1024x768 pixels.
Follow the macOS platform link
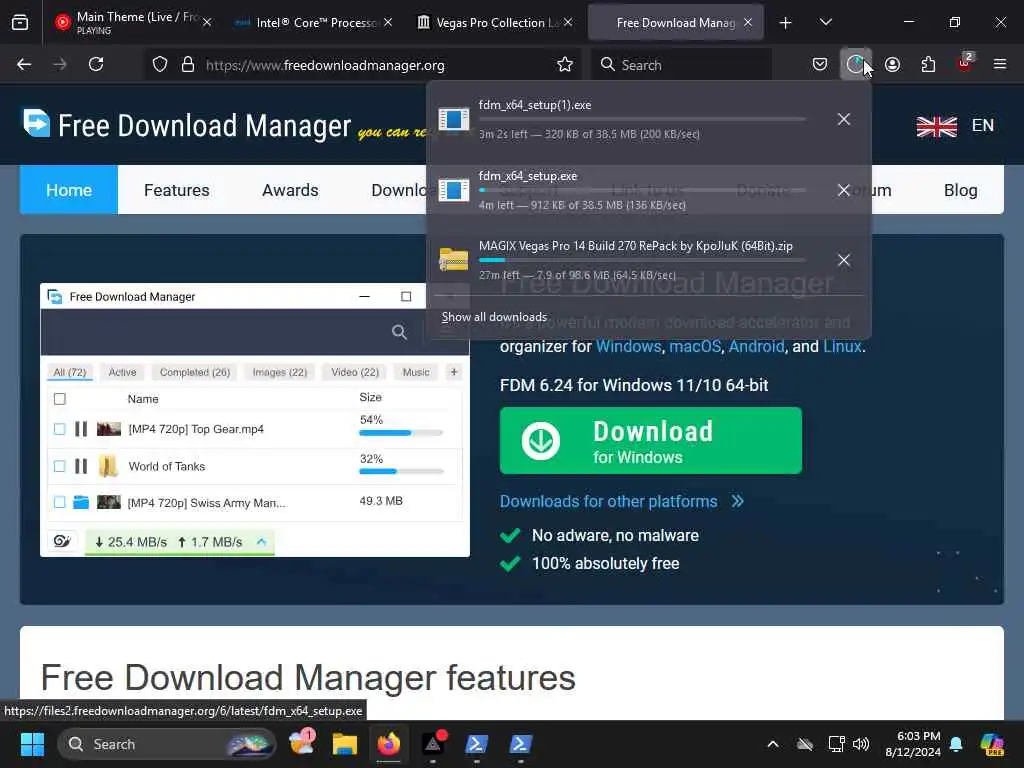pyautogui.click(x=695, y=346)
